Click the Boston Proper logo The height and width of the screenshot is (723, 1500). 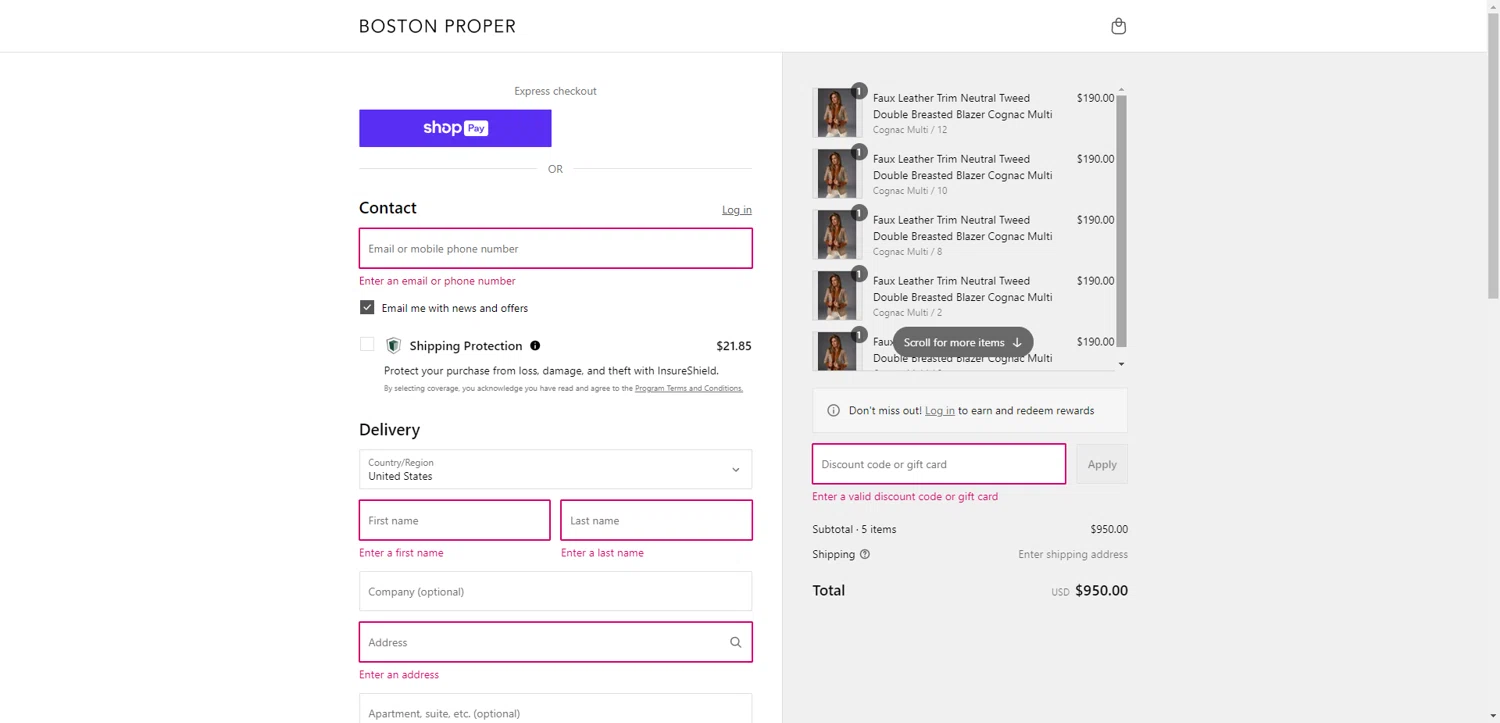point(437,26)
